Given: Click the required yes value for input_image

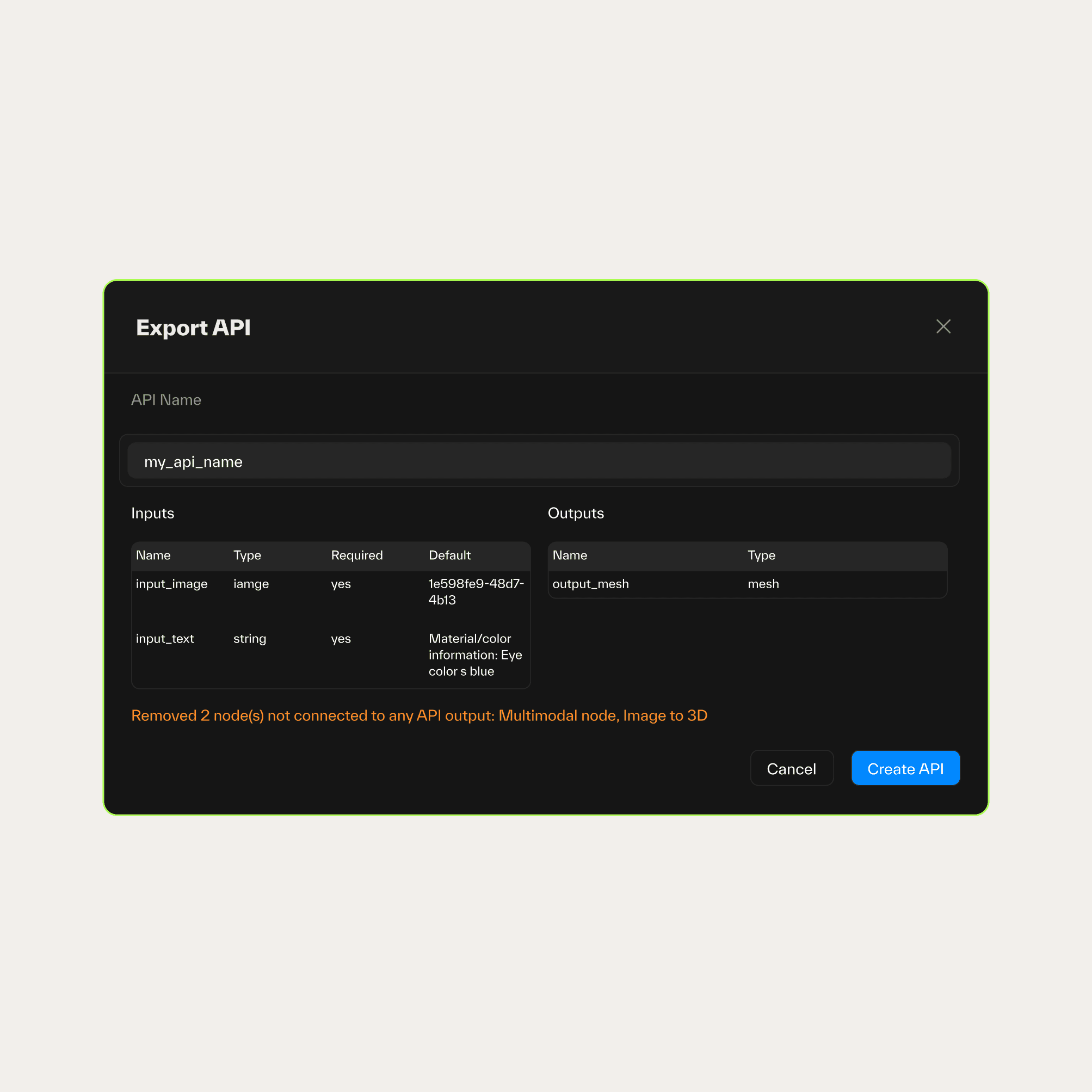Looking at the screenshot, I should click(341, 584).
